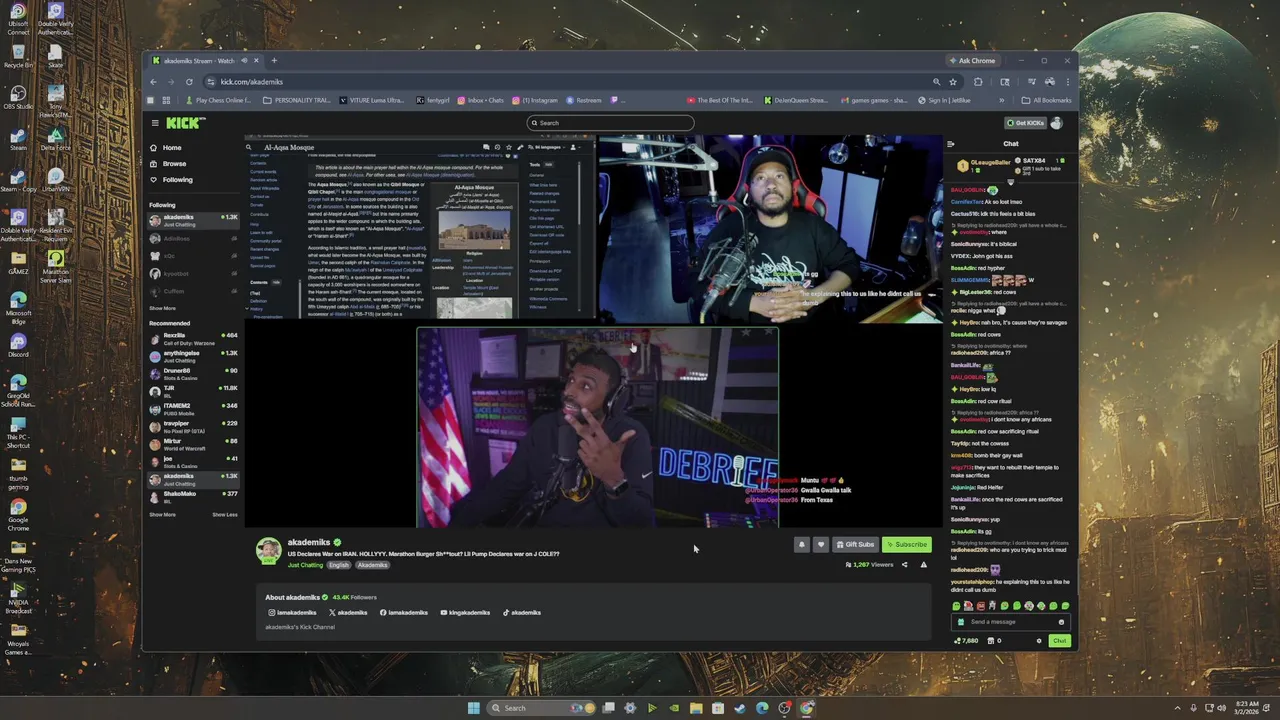Reload the Kick page
This screenshot has width=1280, height=720.
189,82
